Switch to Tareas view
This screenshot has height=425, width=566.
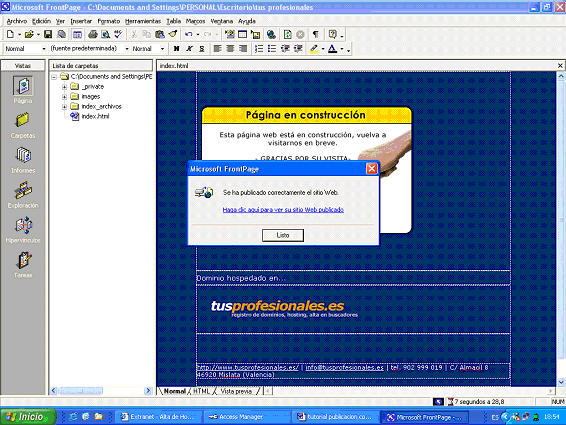pyautogui.click(x=23, y=265)
